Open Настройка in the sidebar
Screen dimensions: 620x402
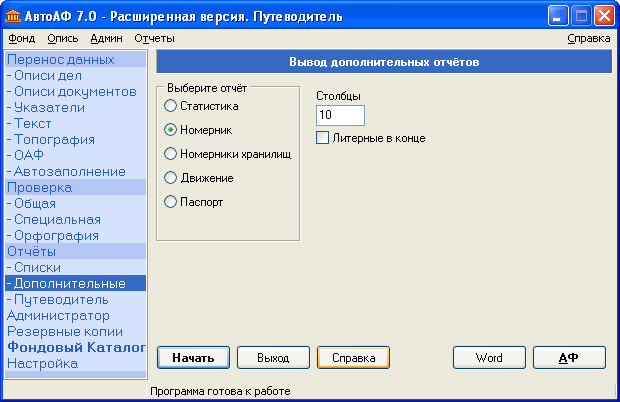[x=76, y=363]
